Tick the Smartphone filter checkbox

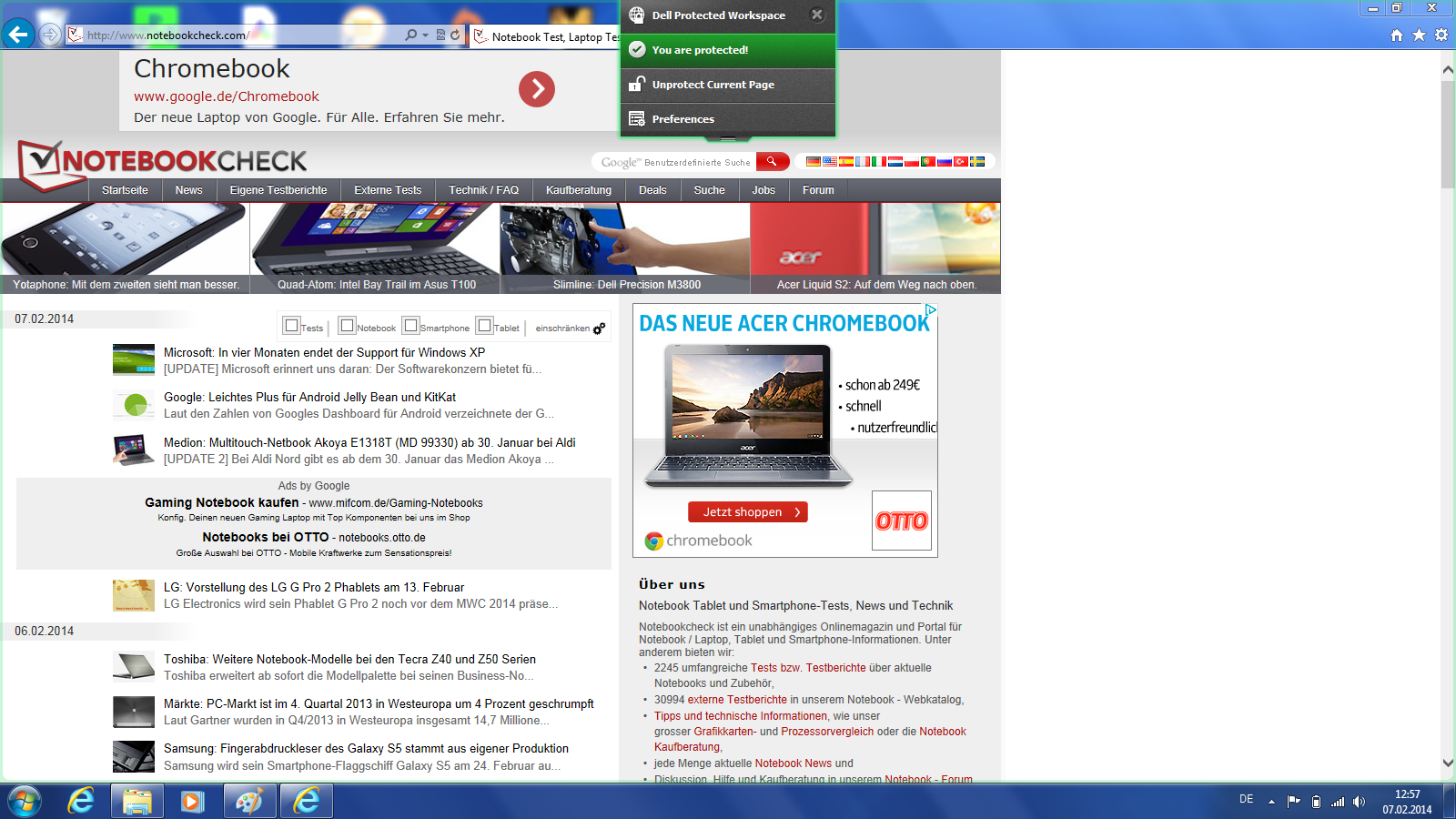click(x=410, y=325)
